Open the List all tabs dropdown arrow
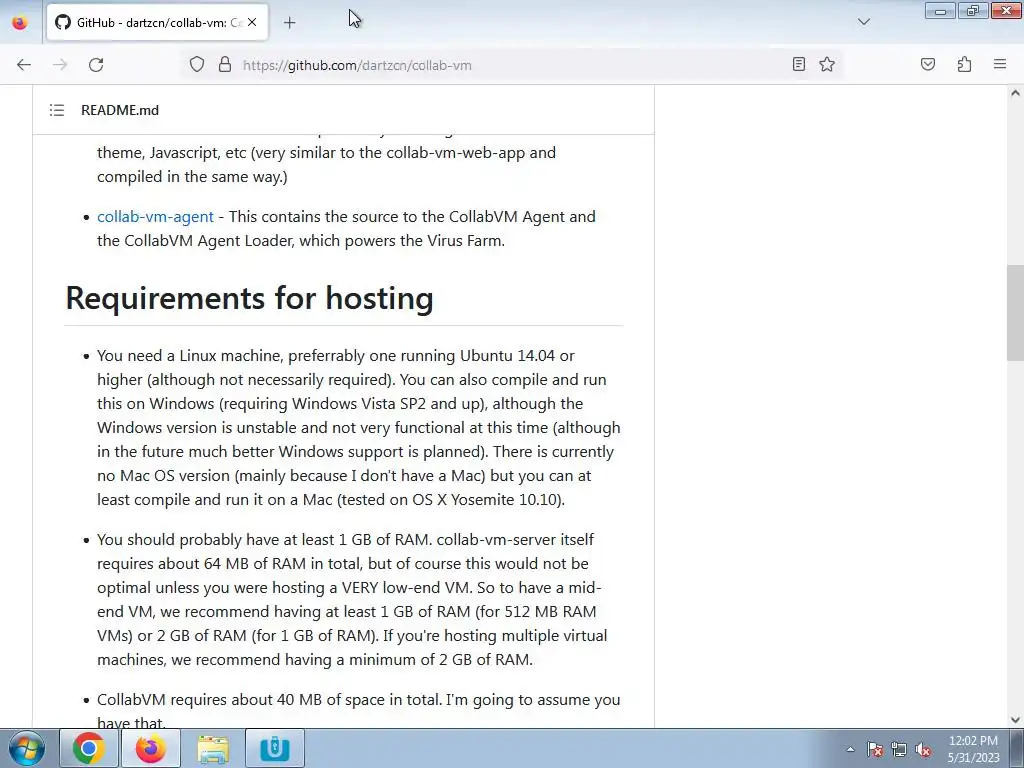 863,22
